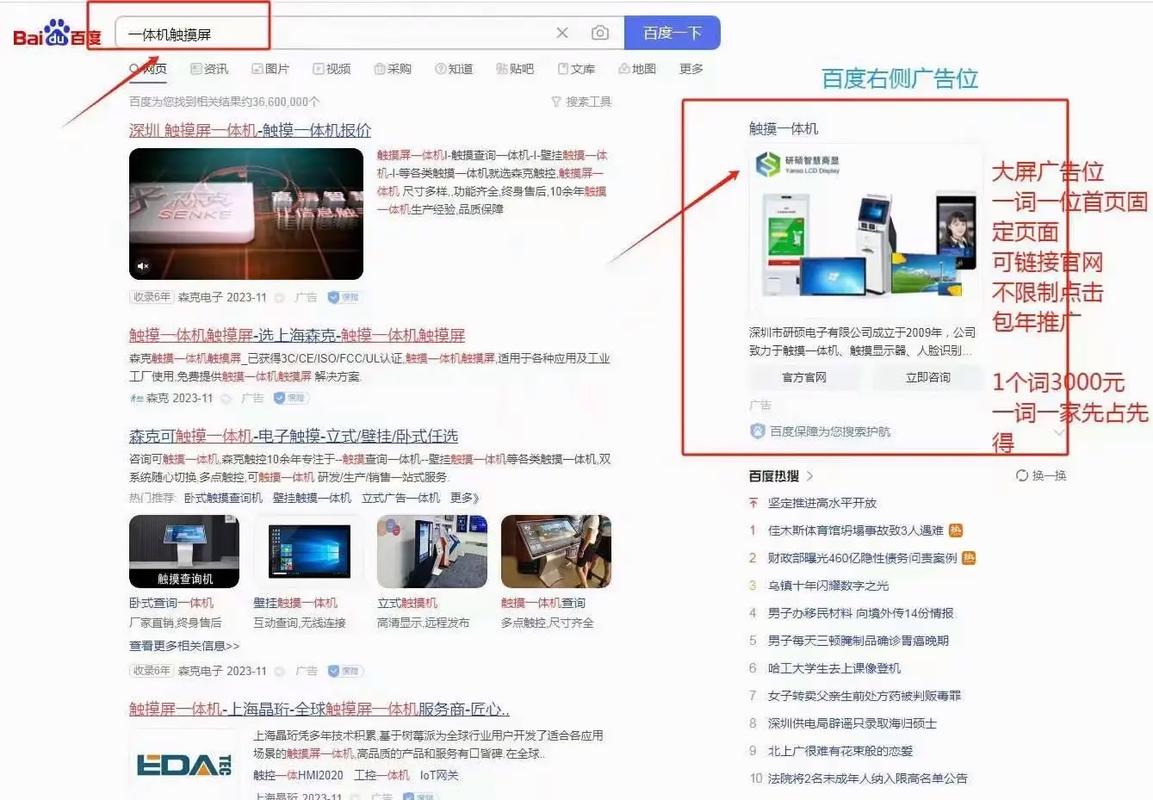Switch to the 知道 tab

[x=454, y=68]
